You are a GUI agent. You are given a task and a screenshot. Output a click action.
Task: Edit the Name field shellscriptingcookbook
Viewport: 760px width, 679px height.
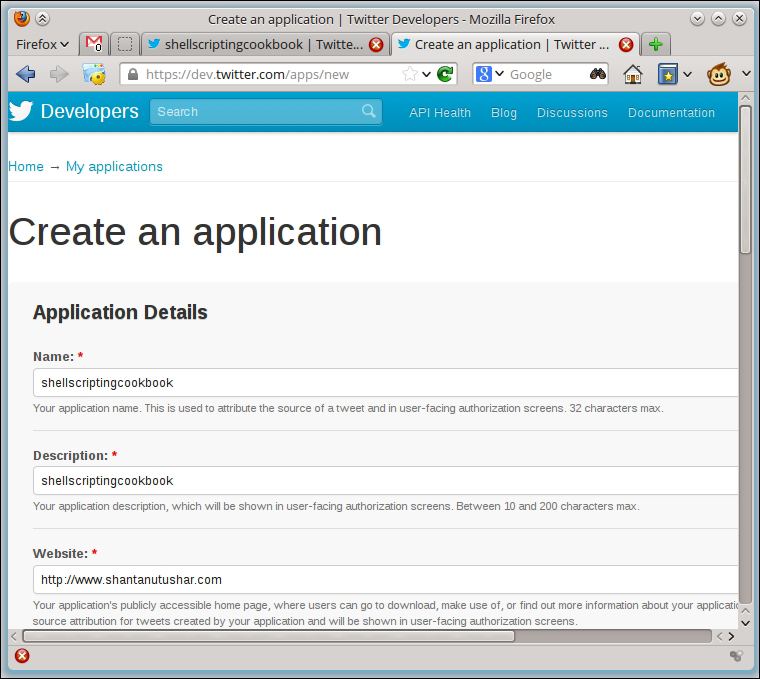(x=386, y=382)
